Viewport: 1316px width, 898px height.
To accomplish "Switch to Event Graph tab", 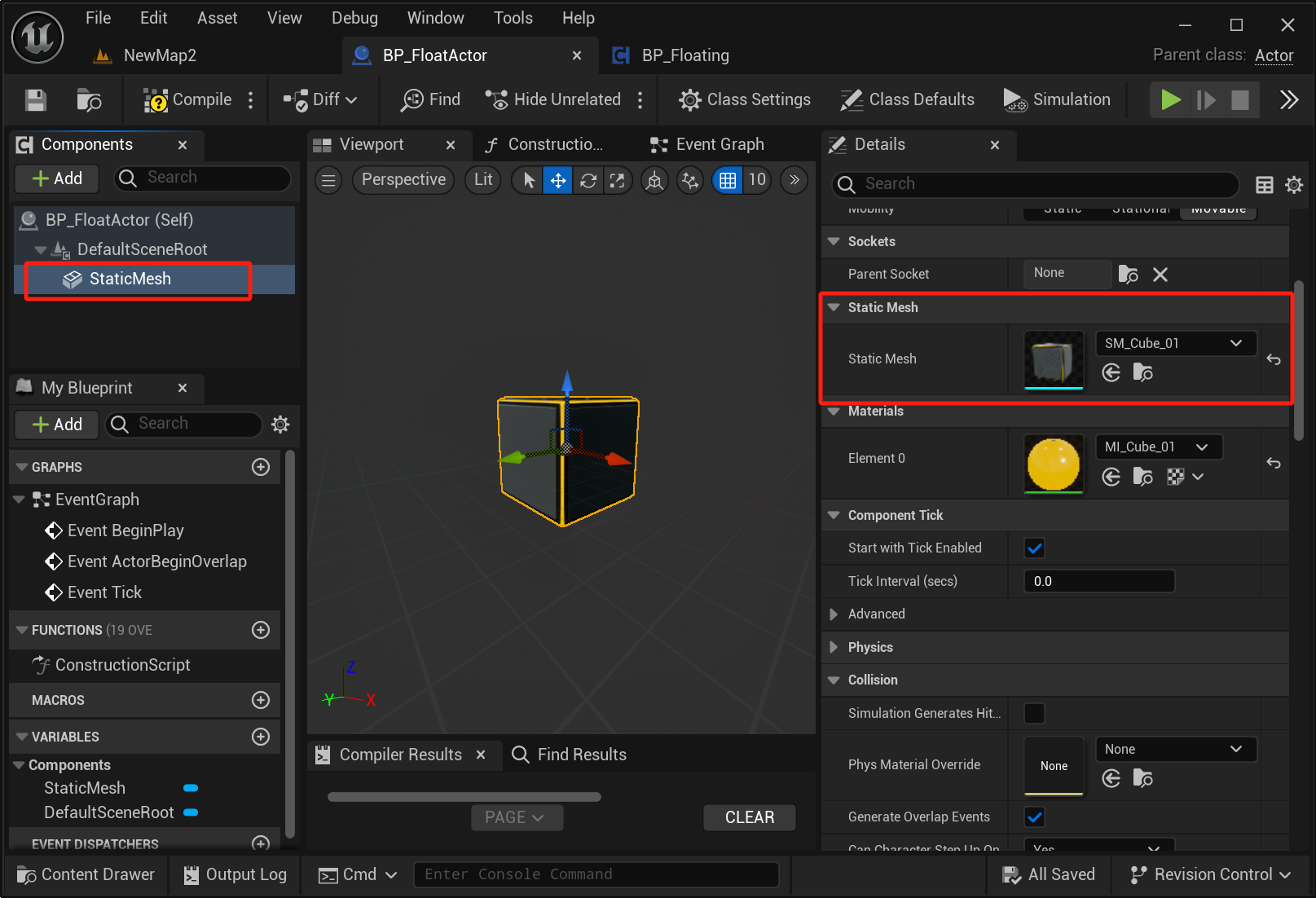I will (x=707, y=145).
